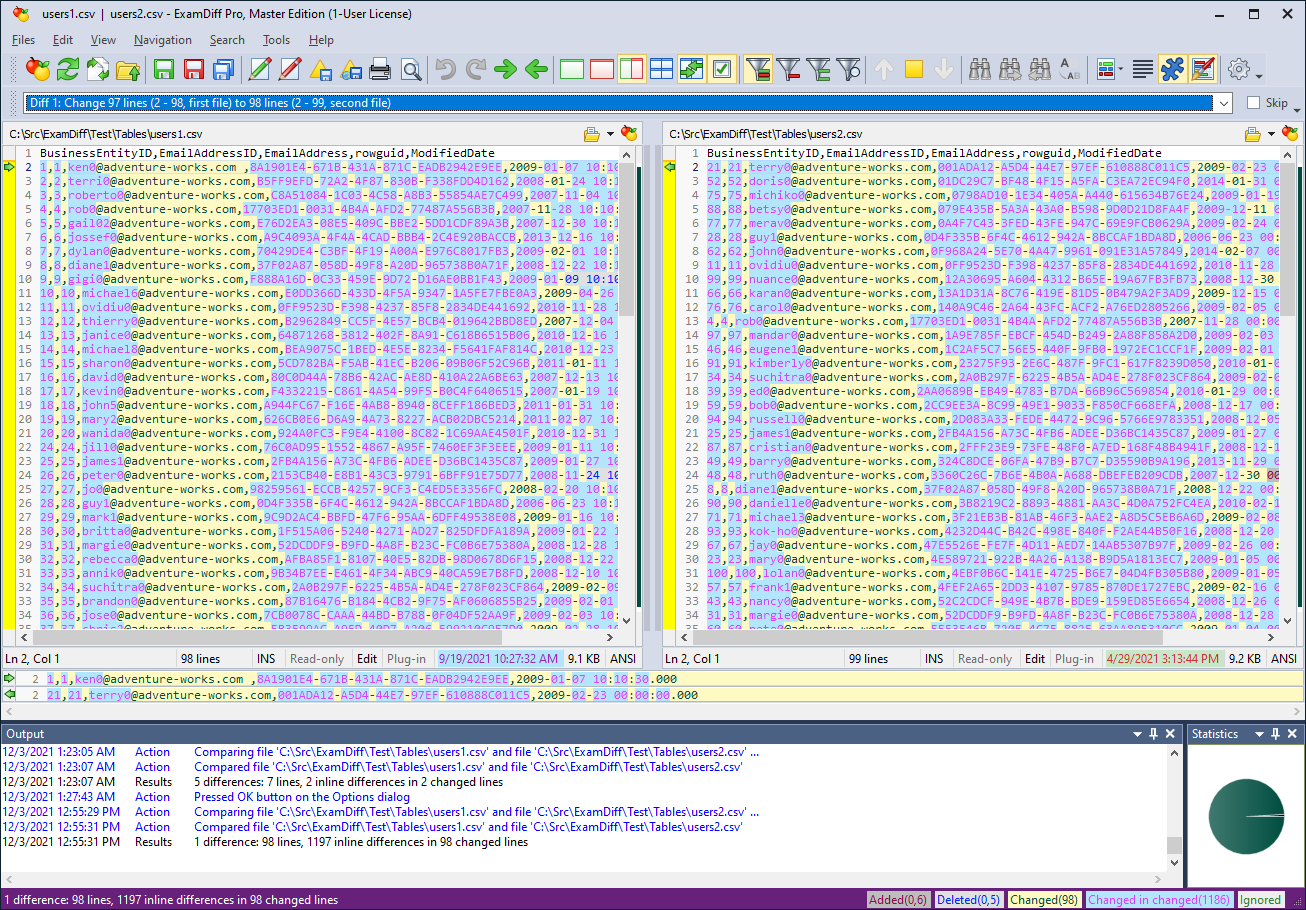The width and height of the screenshot is (1306, 910).
Task: Click the statistics pie chart
Action: pos(1246,816)
